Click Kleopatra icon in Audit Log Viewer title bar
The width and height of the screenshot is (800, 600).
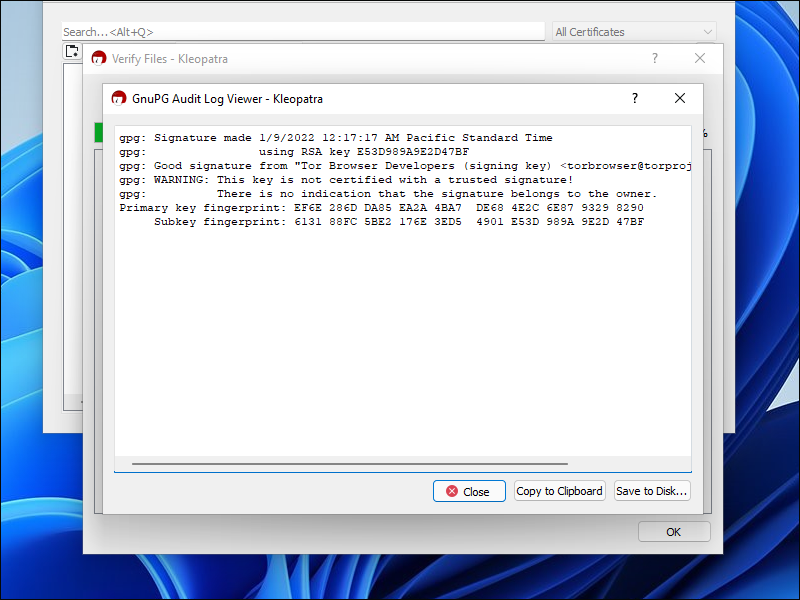[119, 98]
